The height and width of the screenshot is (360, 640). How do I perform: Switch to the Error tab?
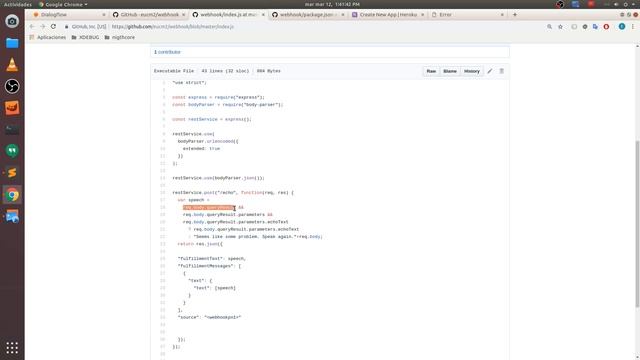point(467,15)
